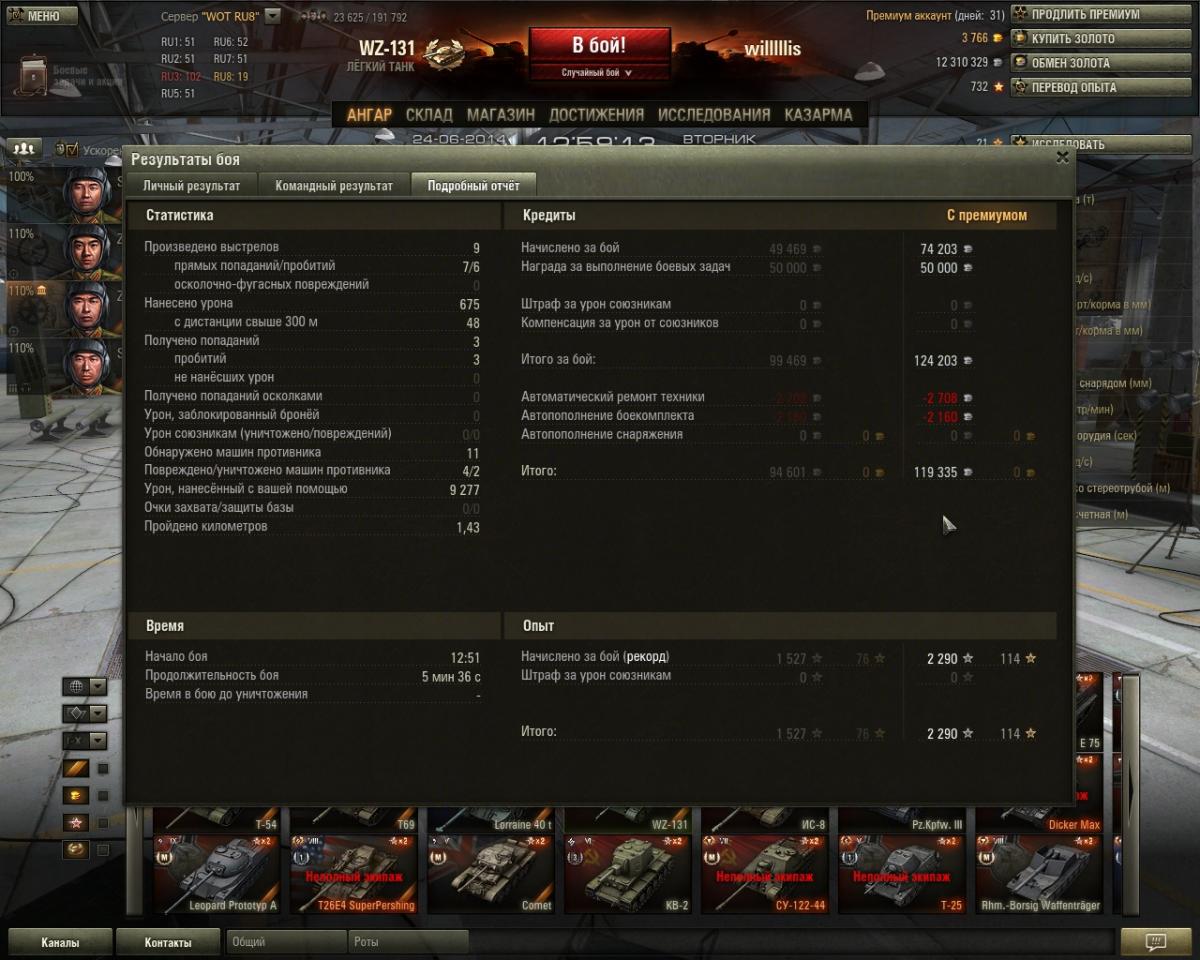1200x960 pixels.
Task: Go to the Достижения menu
Action: coord(596,115)
